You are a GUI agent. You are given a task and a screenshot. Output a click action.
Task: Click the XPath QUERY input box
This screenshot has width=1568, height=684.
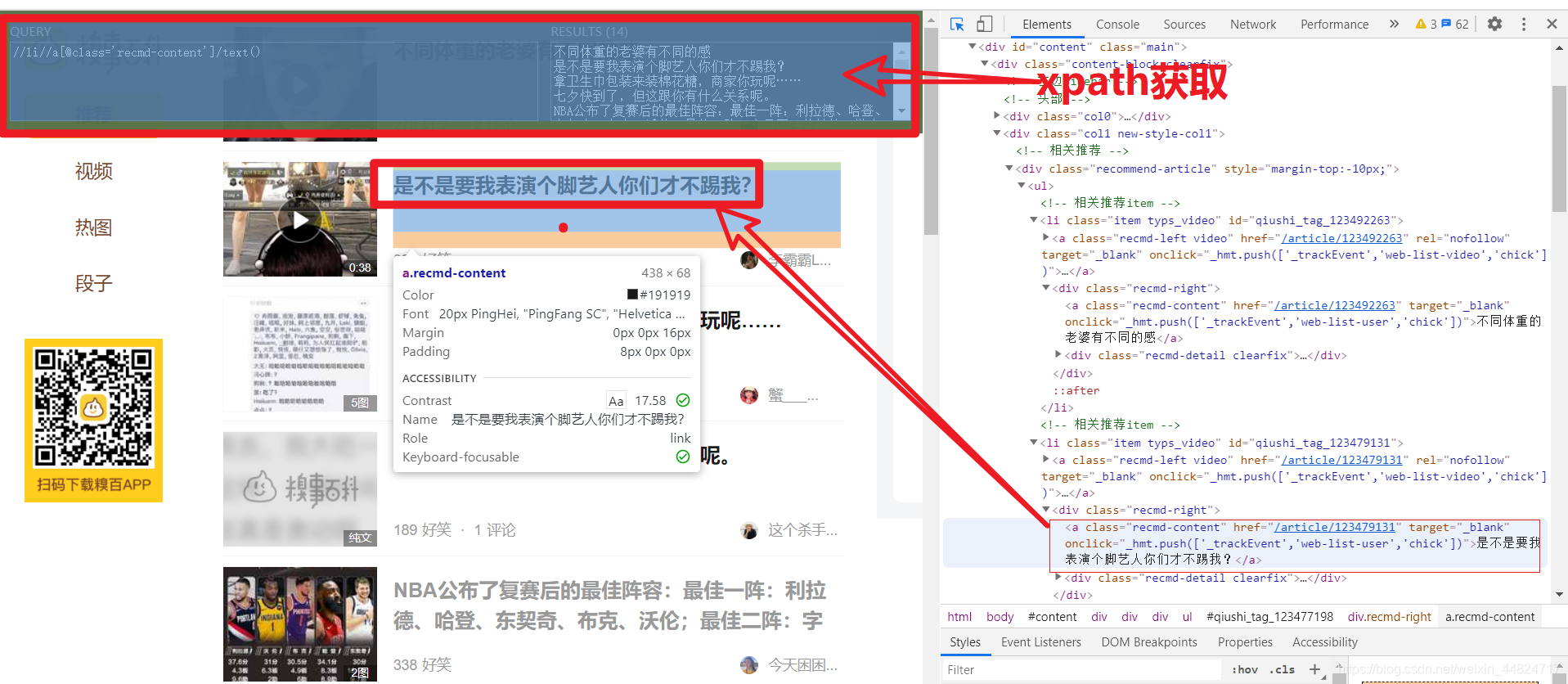273,81
